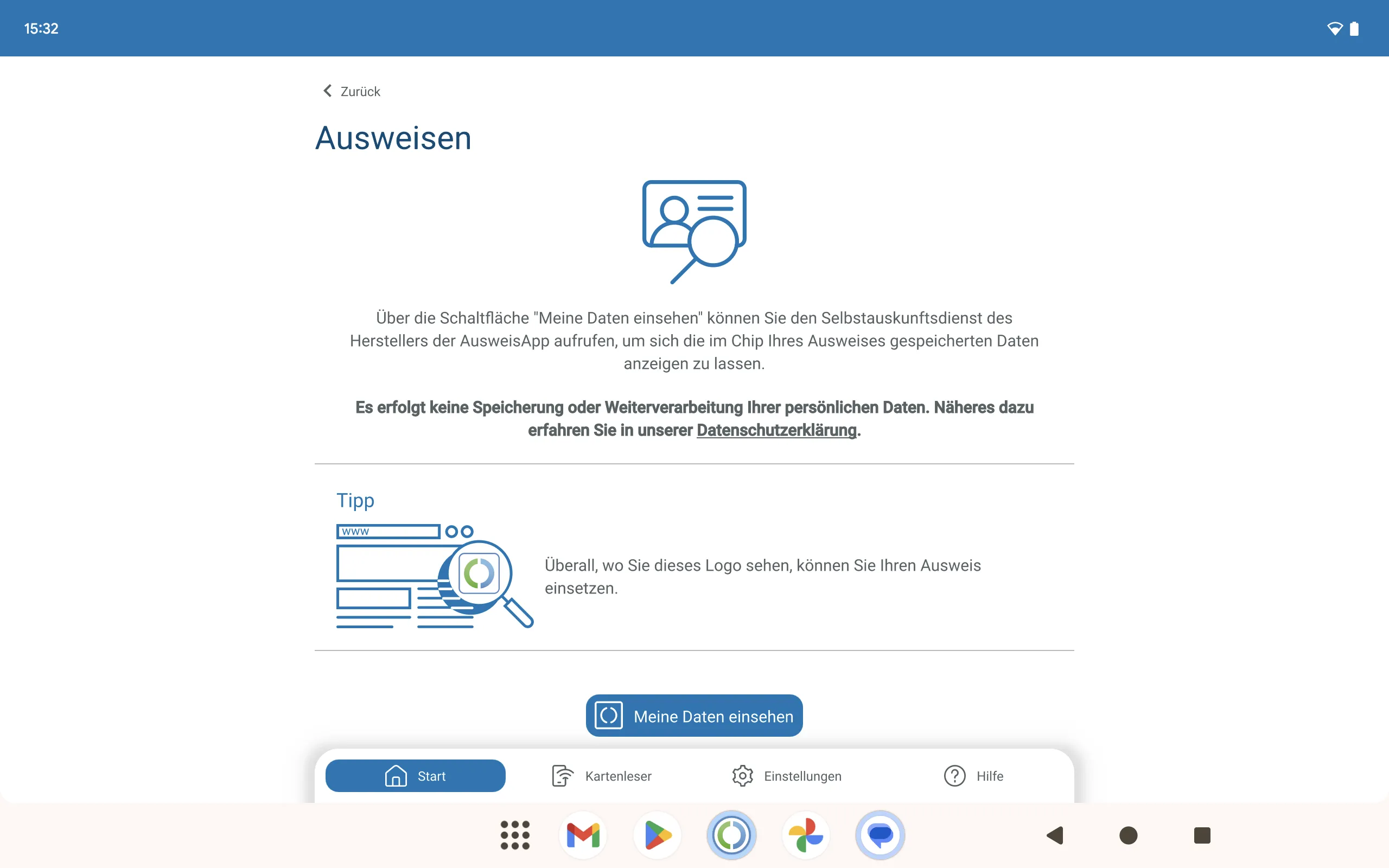Image resolution: width=1389 pixels, height=868 pixels.
Task: Click the Meine Daten einsehen button
Action: tap(694, 716)
